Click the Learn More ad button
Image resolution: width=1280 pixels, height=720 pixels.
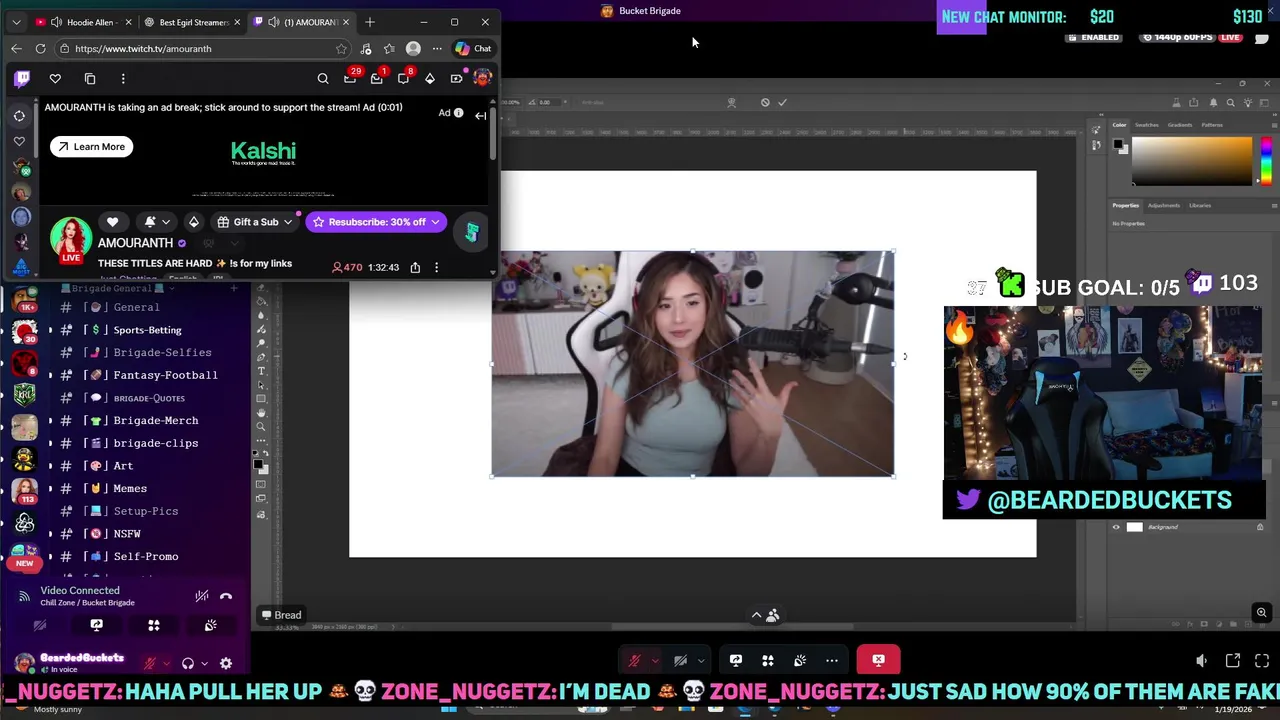[91, 146]
